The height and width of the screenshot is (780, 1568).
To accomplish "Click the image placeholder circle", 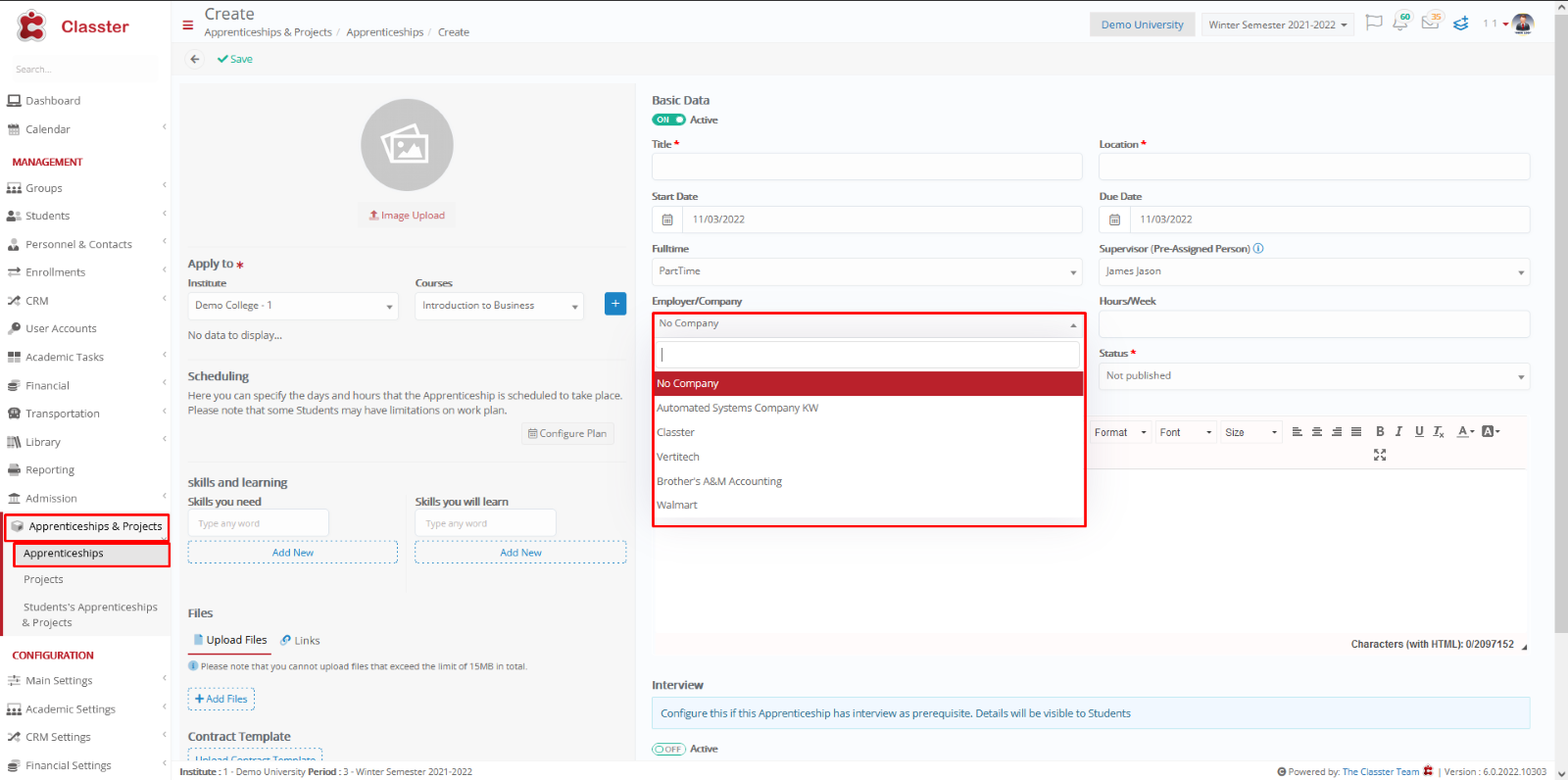I will coord(407,145).
